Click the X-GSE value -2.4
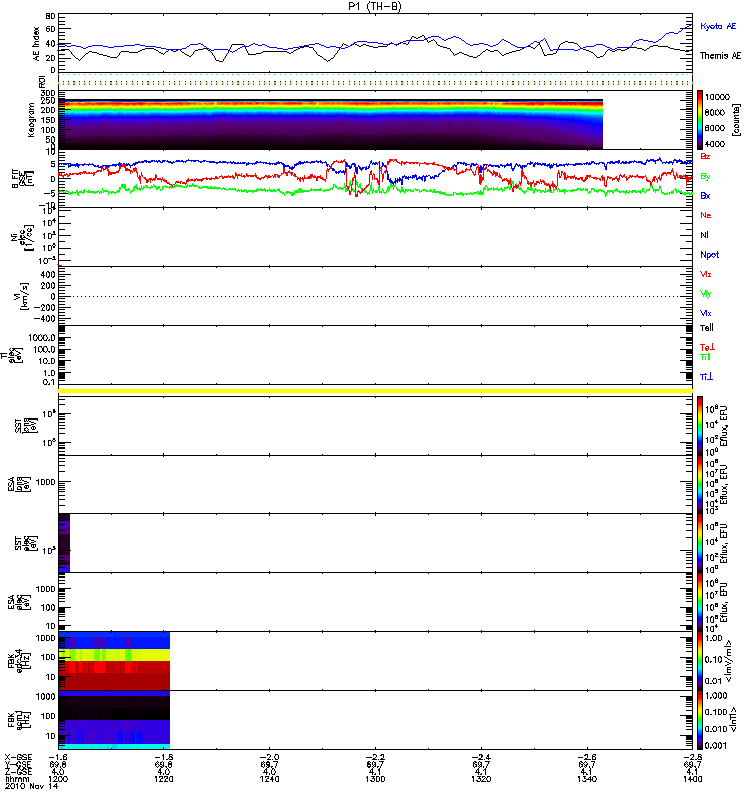 (x=481, y=758)
